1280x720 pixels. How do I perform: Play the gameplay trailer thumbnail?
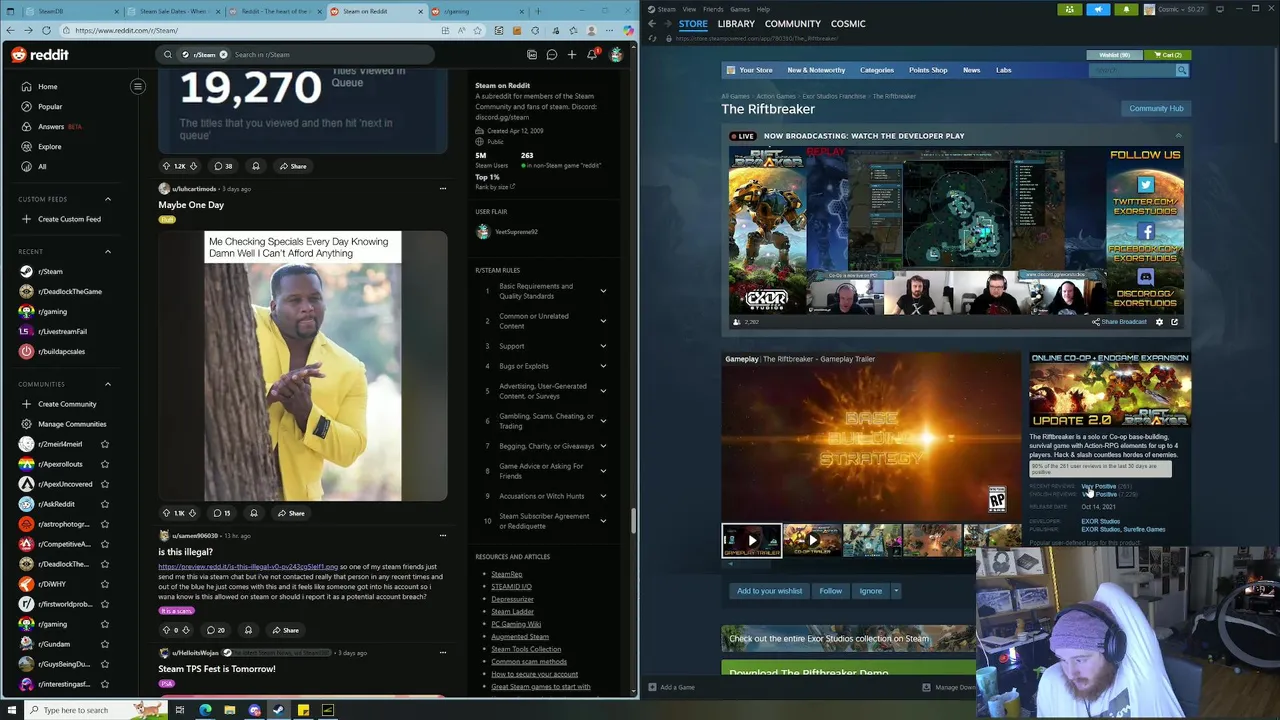(752, 541)
